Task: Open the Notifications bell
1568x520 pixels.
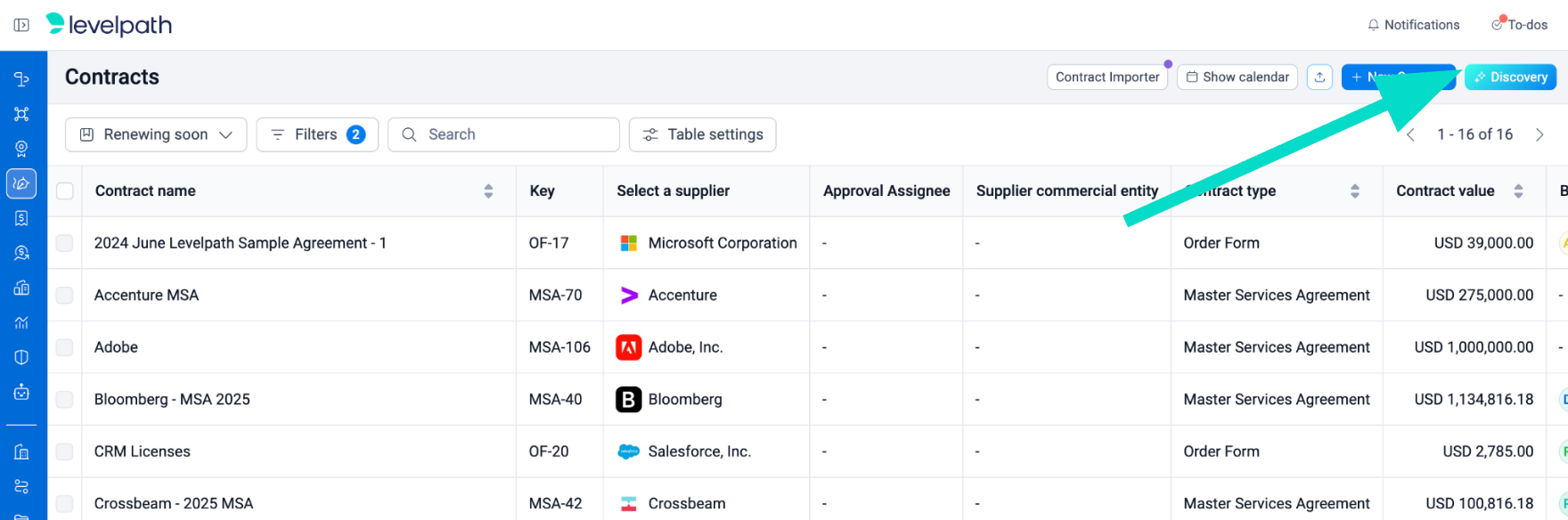Action: pos(1413,25)
